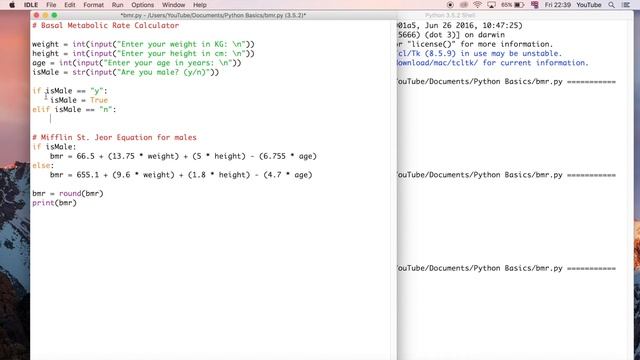Viewport: 640px width, 360px height.
Task: Click the (dot 3)] on darwin line in shell
Action: click(x=451, y=35)
